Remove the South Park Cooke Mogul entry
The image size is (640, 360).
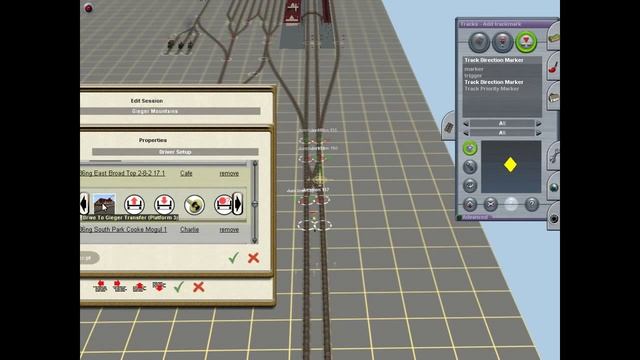click(x=229, y=230)
